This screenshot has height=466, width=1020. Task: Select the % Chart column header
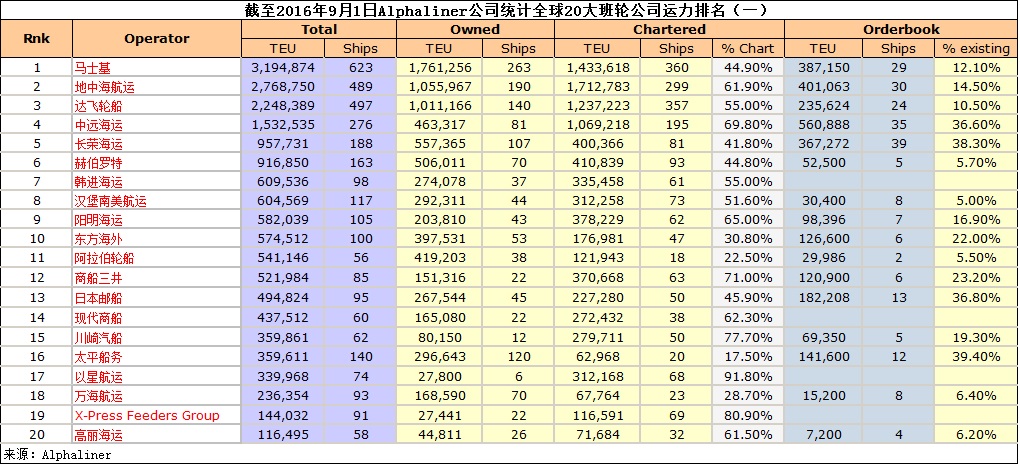[x=748, y=48]
